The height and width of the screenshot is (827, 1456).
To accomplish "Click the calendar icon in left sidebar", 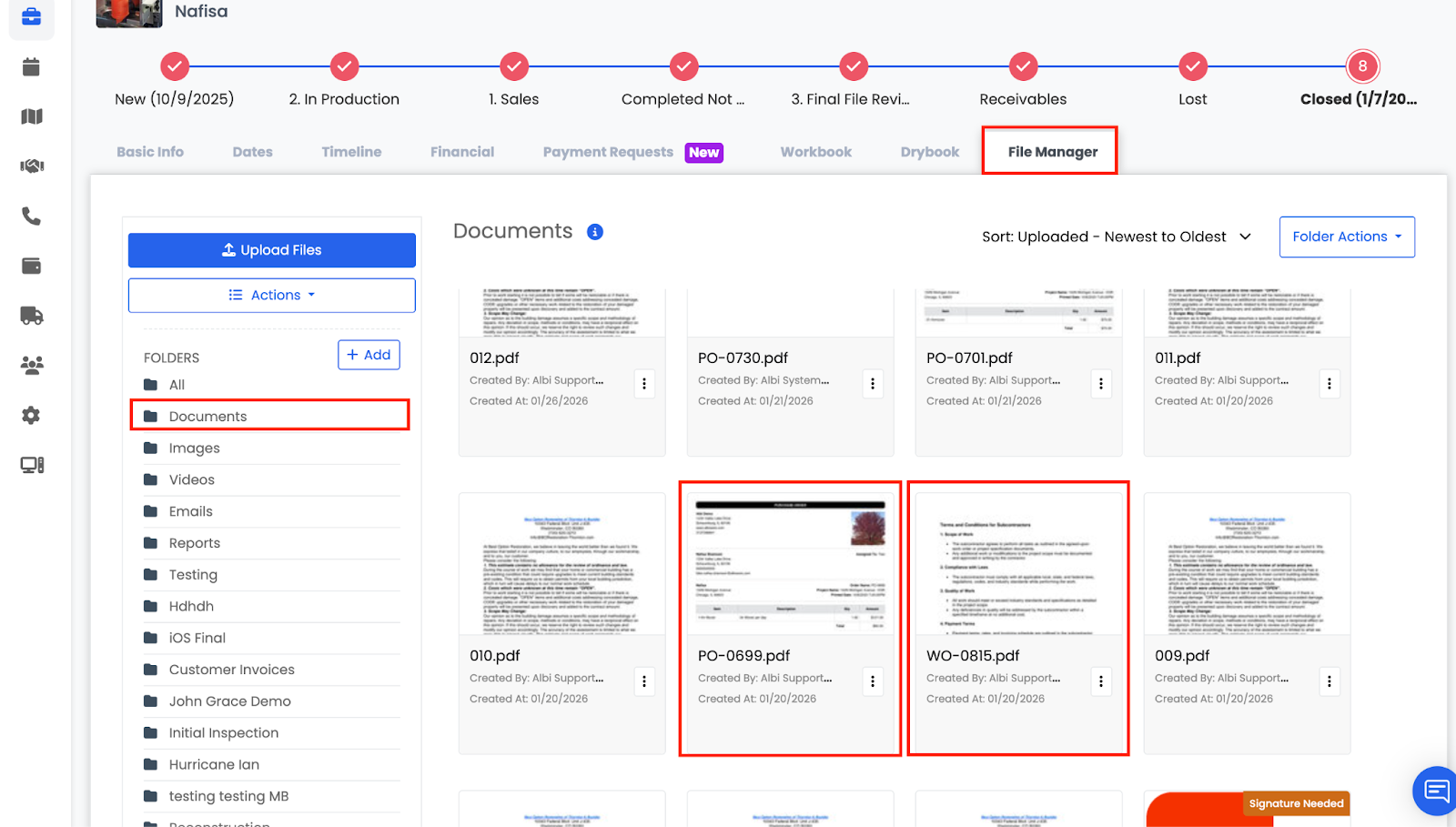I will tap(32, 66).
